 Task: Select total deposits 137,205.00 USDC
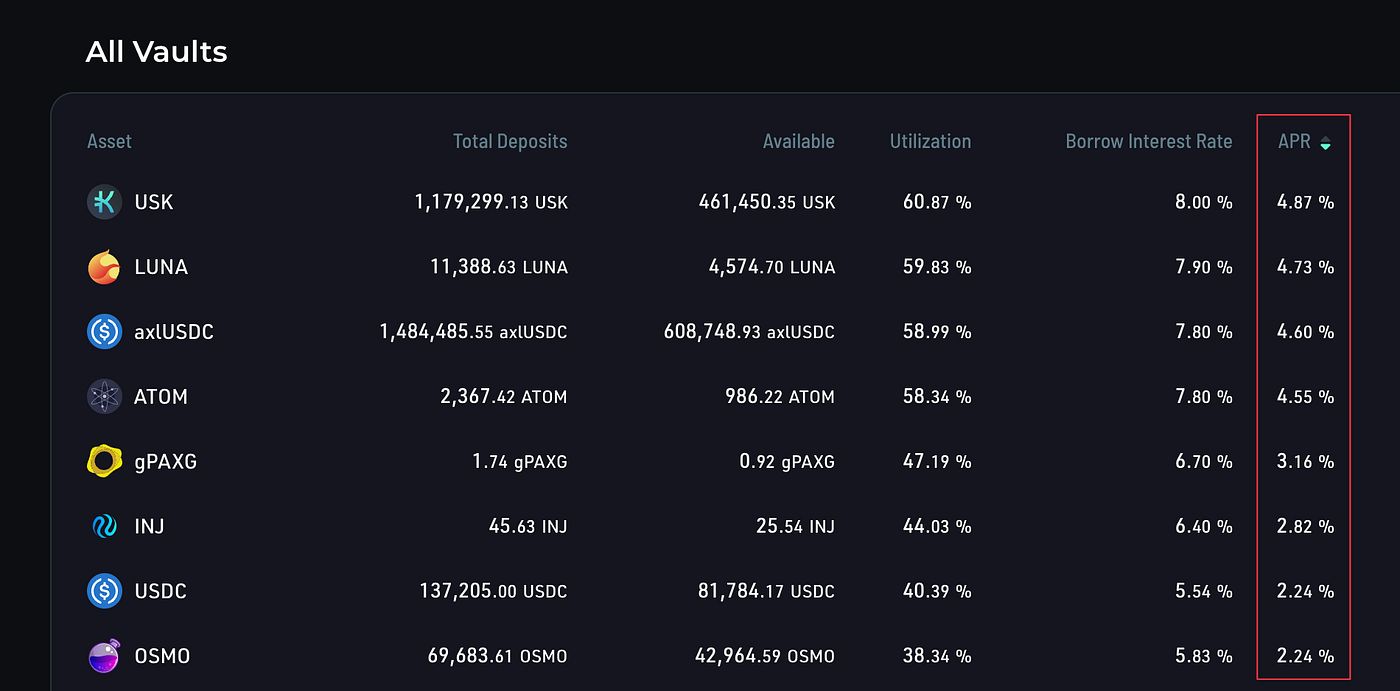[x=493, y=591]
